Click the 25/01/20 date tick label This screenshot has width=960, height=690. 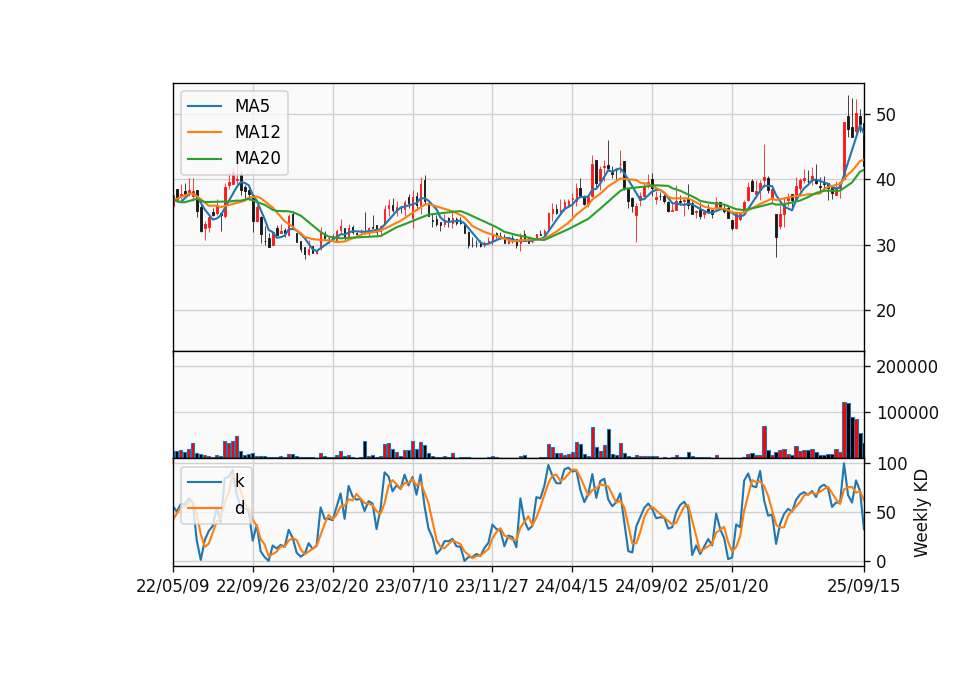(732, 586)
